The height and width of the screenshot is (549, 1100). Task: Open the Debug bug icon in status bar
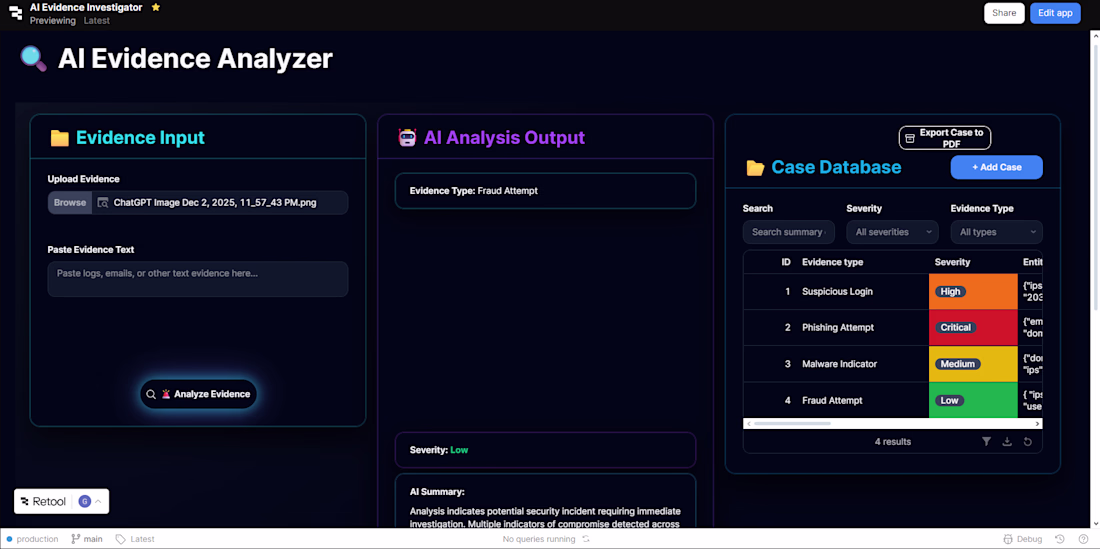(x=1008, y=539)
